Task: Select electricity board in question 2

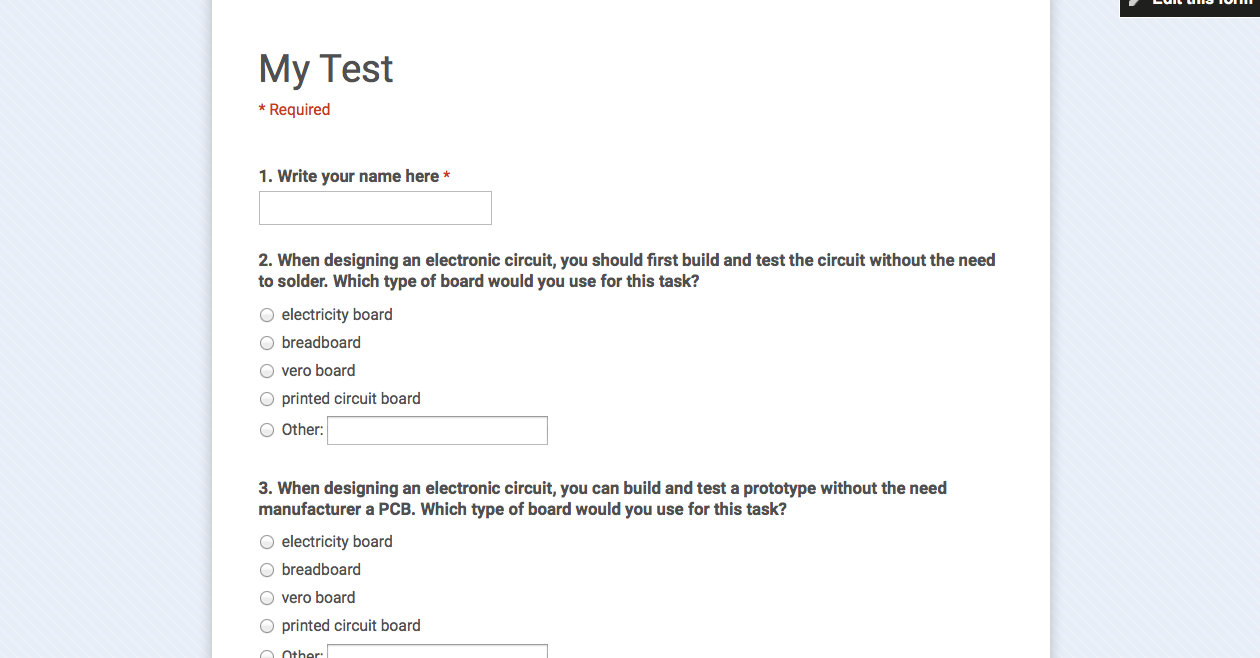Action: click(x=267, y=315)
